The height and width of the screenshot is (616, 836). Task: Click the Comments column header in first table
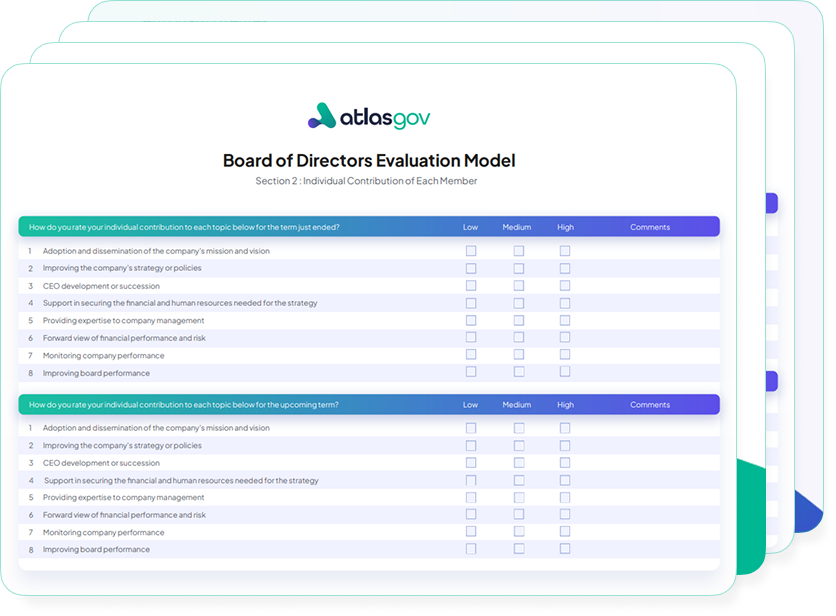pos(650,227)
